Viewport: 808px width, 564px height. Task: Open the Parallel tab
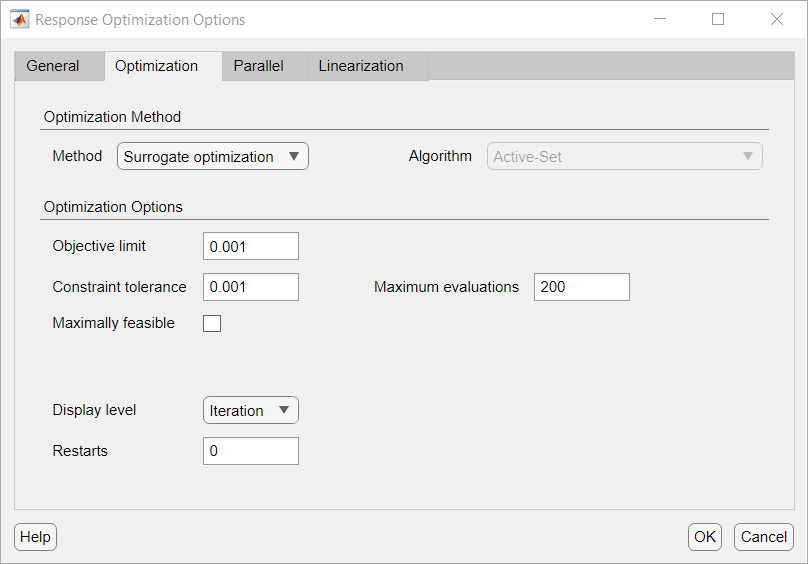(x=259, y=66)
